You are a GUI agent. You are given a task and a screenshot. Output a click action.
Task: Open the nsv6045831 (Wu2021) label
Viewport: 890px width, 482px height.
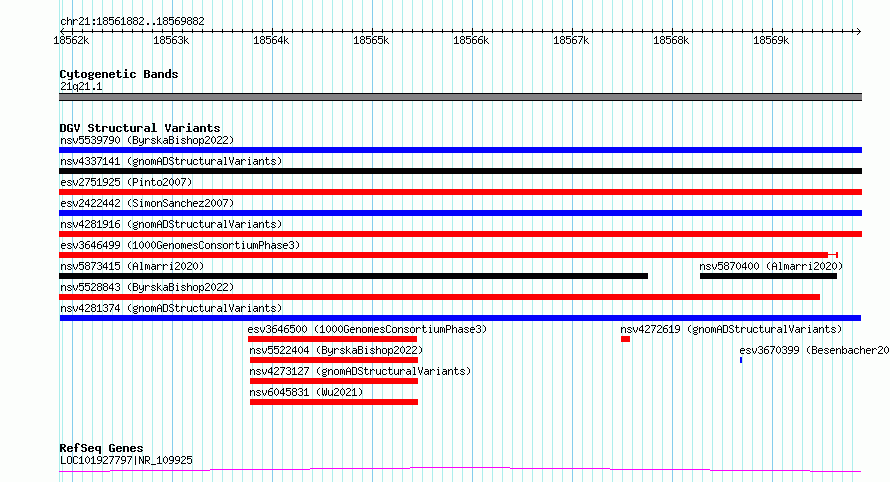pos(306,392)
